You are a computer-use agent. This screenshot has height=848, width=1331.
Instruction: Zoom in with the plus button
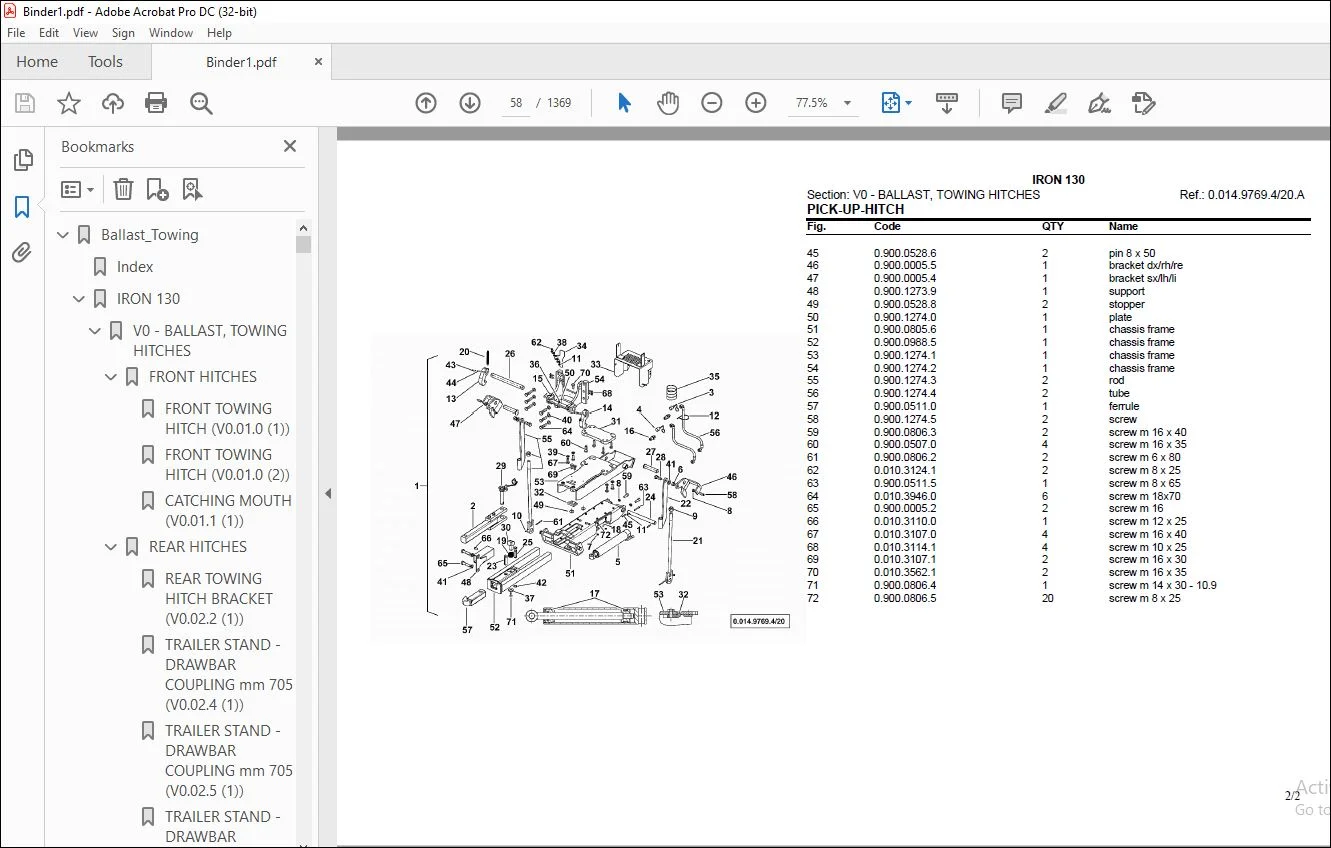[756, 103]
